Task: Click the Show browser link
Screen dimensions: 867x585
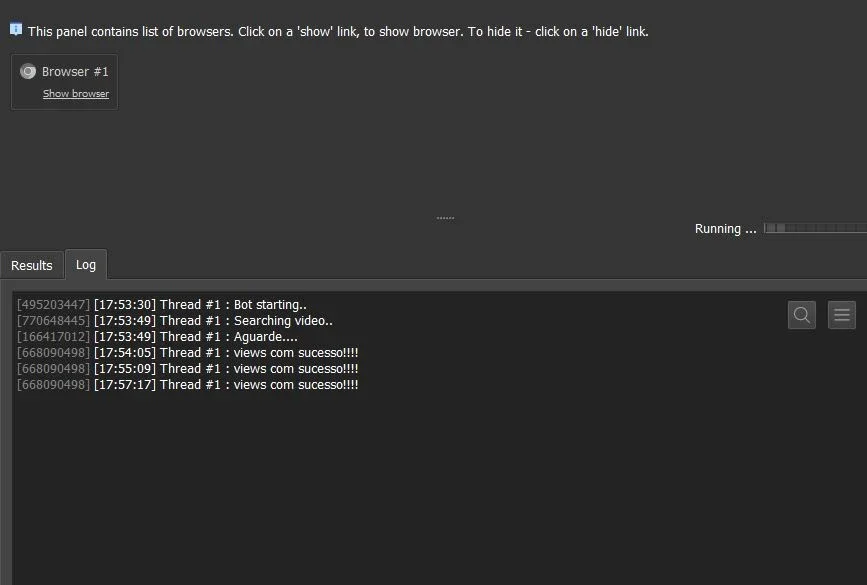Action: 76,94
